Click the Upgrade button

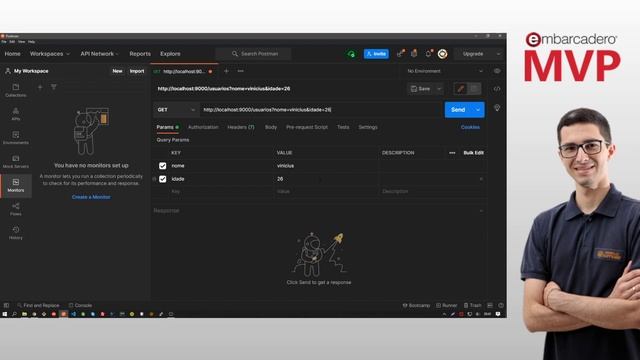473,54
